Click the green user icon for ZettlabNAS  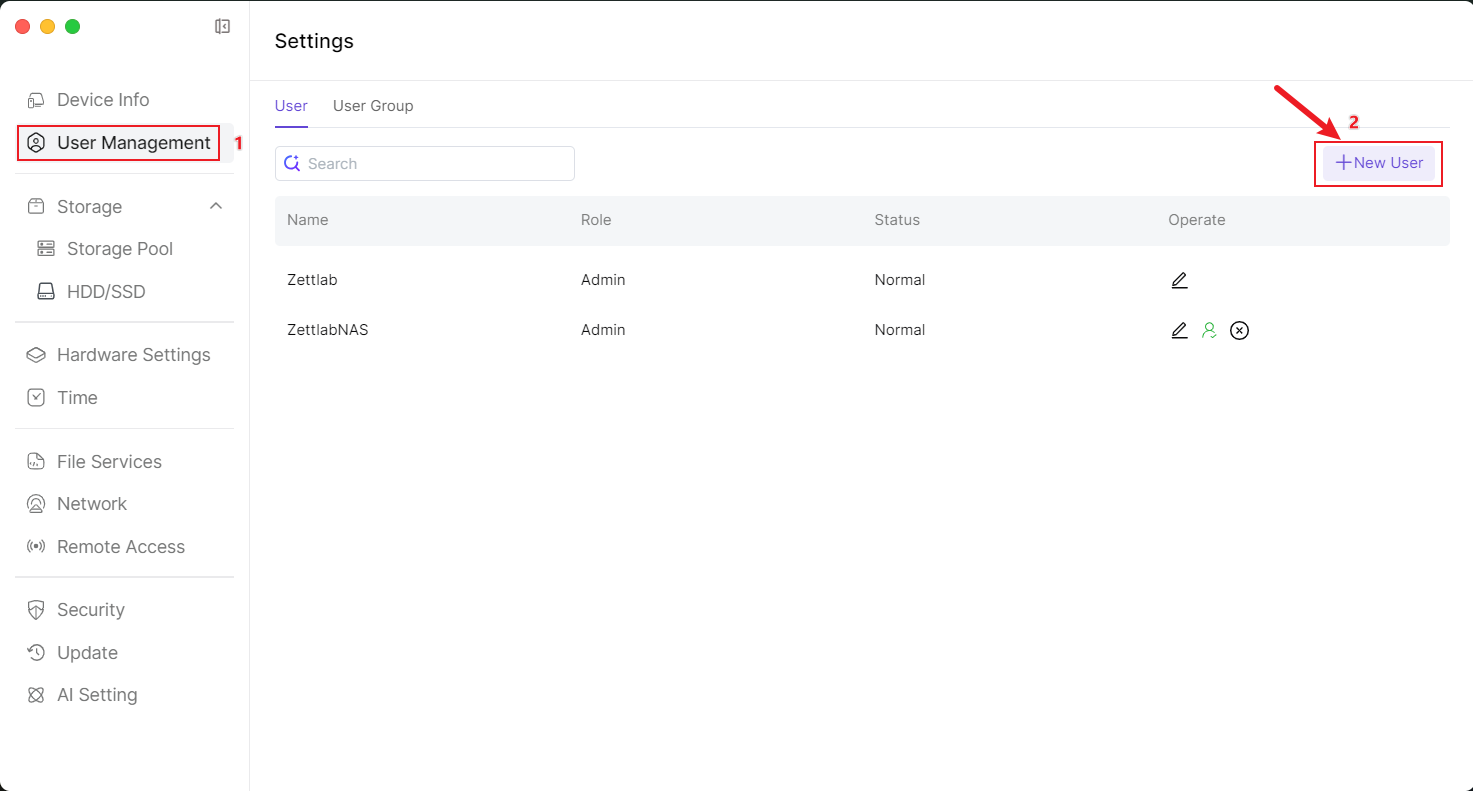(1209, 330)
